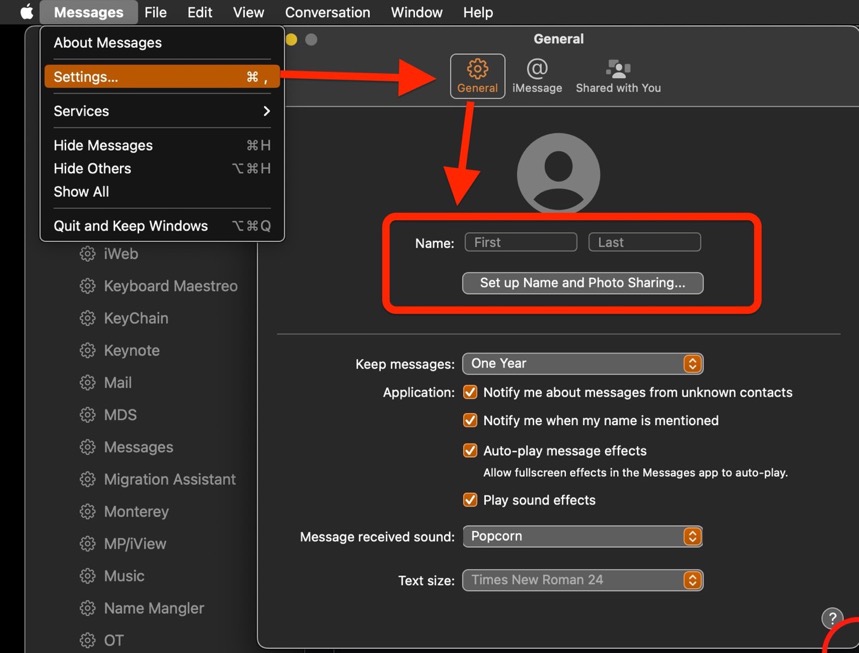Open the Window menu
This screenshot has height=653, width=859.
416,12
